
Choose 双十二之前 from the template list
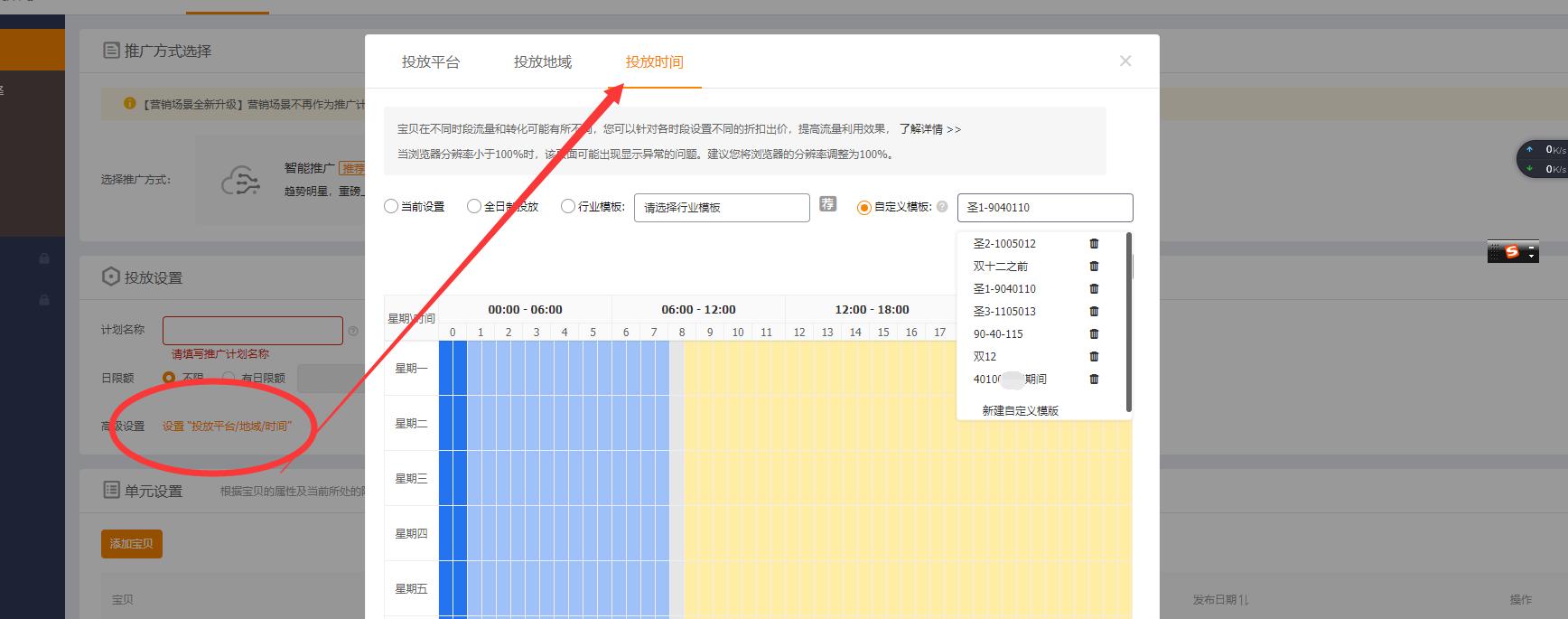(1000, 267)
